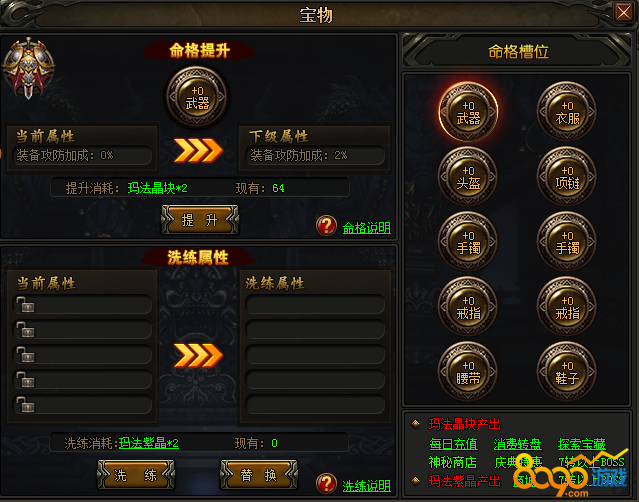Select the 鞋子 slot medallion
The width and height of the screenshot is (639, 502).
(566, 372)
